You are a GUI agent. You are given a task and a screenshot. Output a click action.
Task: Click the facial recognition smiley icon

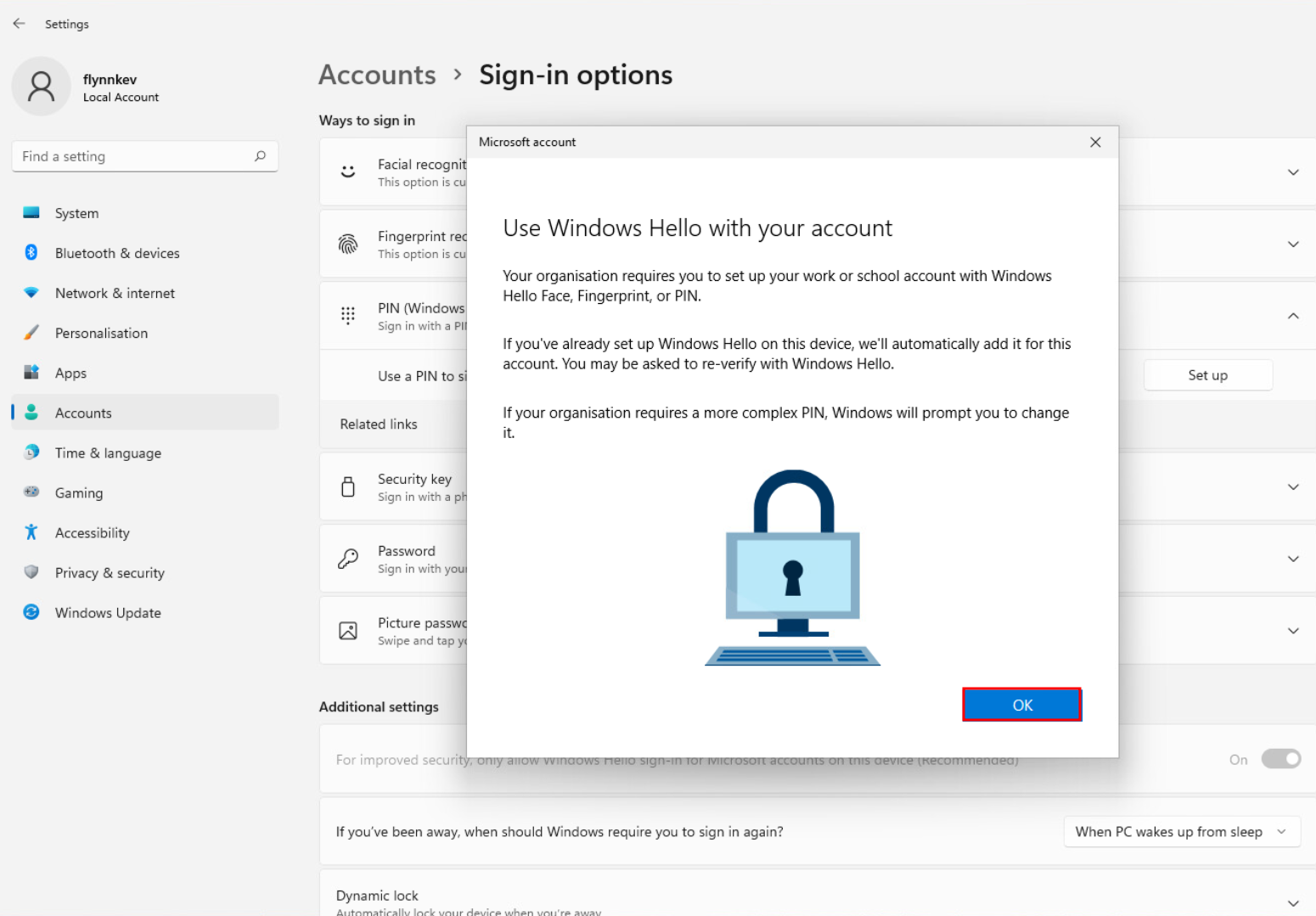pyautogui.click(x=348, y=172)
